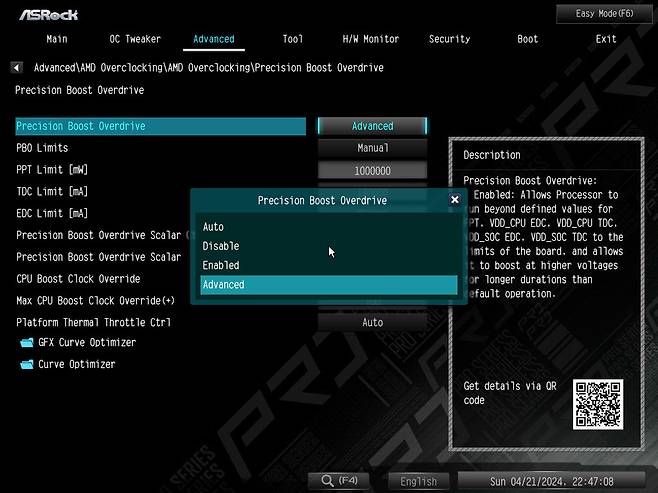
Task: Switch to the OC Tweaker tab
Action: pyautogui.click(x=135, y=39)
